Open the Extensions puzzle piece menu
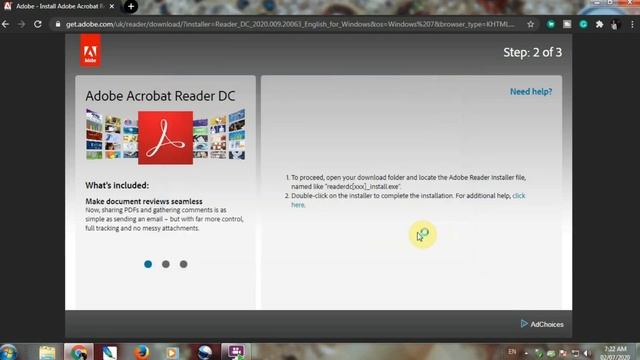The image size is (640, 360). 599,24
